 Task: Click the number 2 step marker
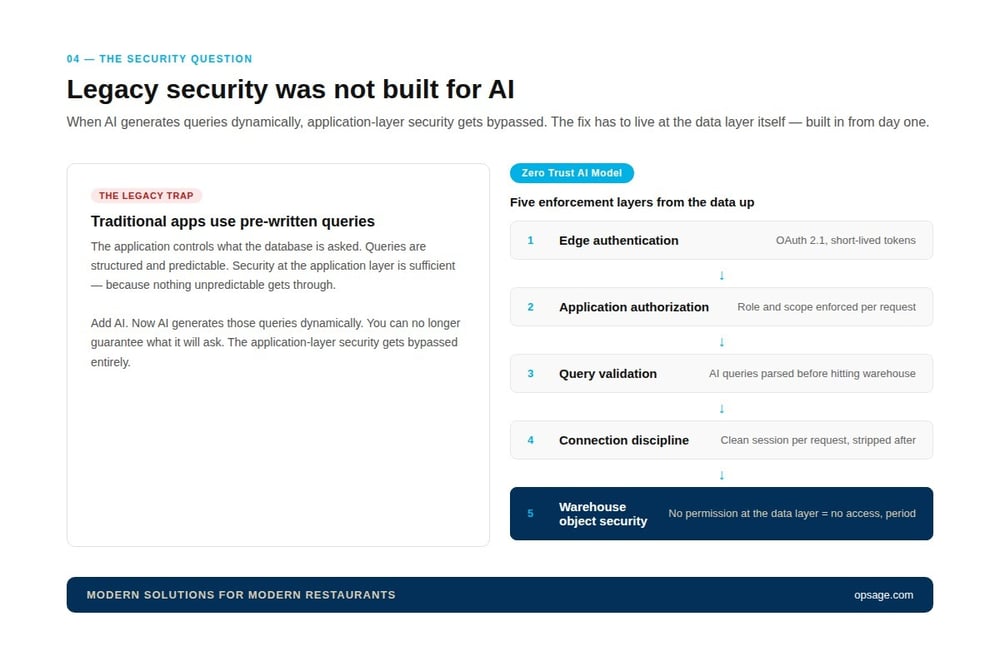point(531,307)
